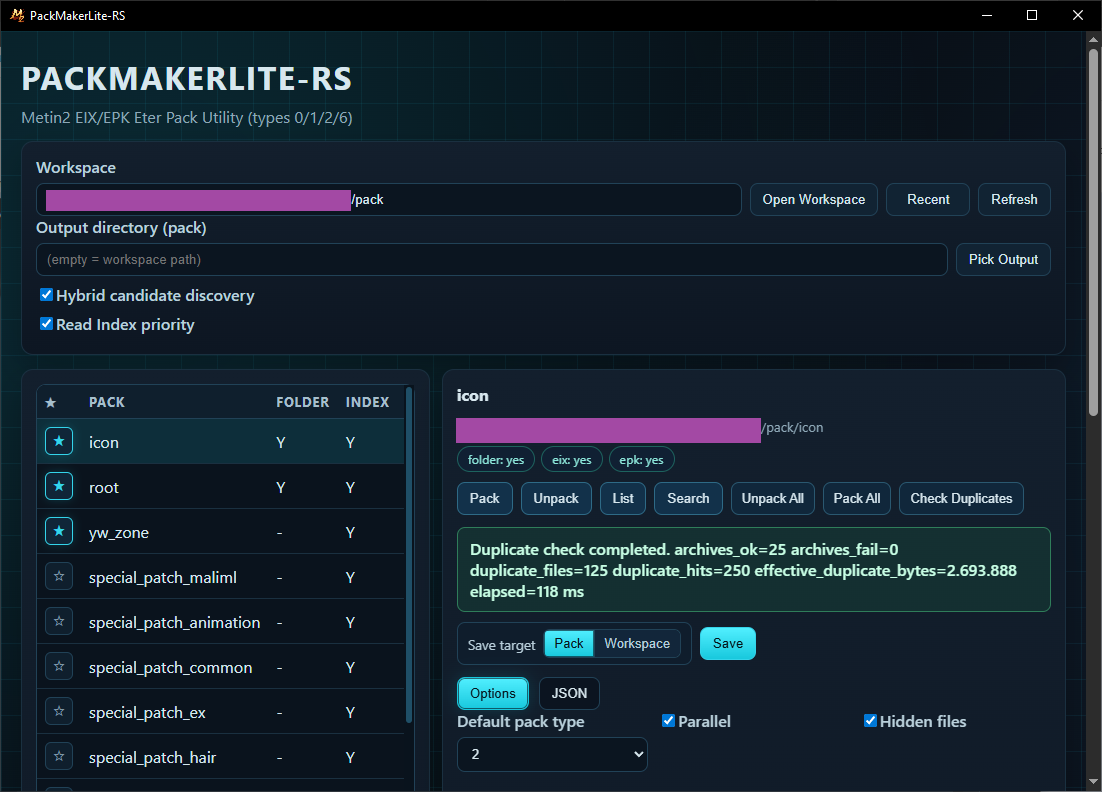1102x792 pixels.
Task: Focus the Workspace path field
Action: [x=389, y=200]
